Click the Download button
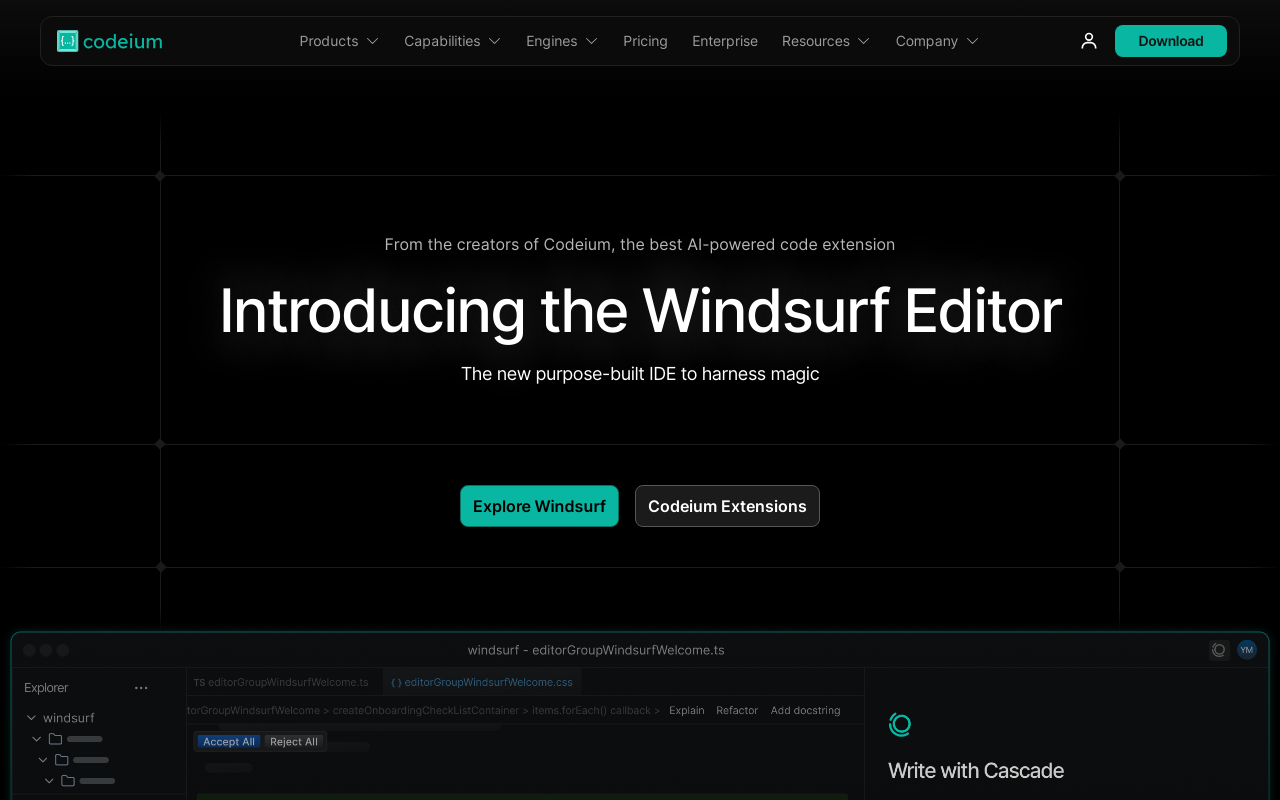Image resolution: width=1280 pixels, height=800 pixels. coord(1171,41)
